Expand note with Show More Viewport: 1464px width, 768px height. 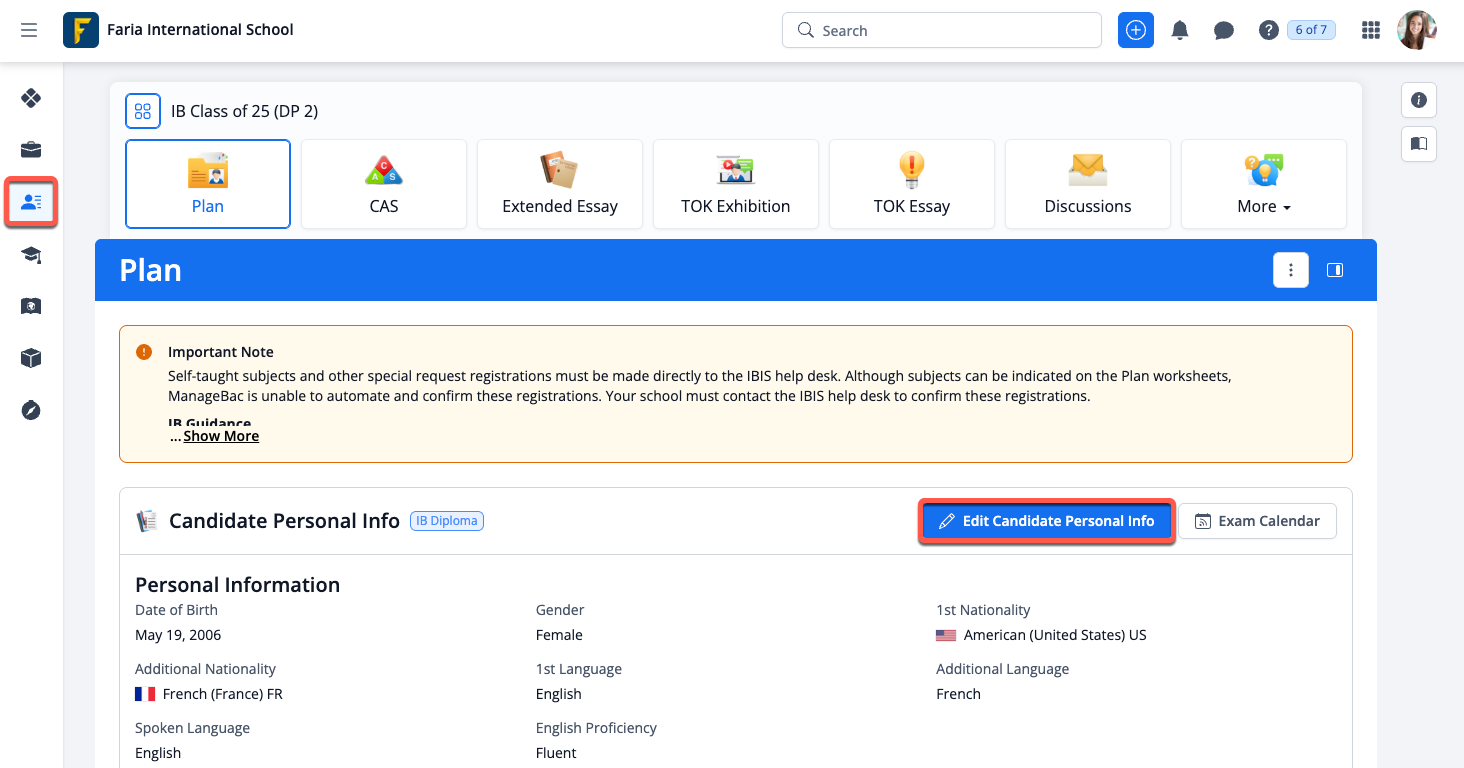pyautogui.click(x=221, y=436)
